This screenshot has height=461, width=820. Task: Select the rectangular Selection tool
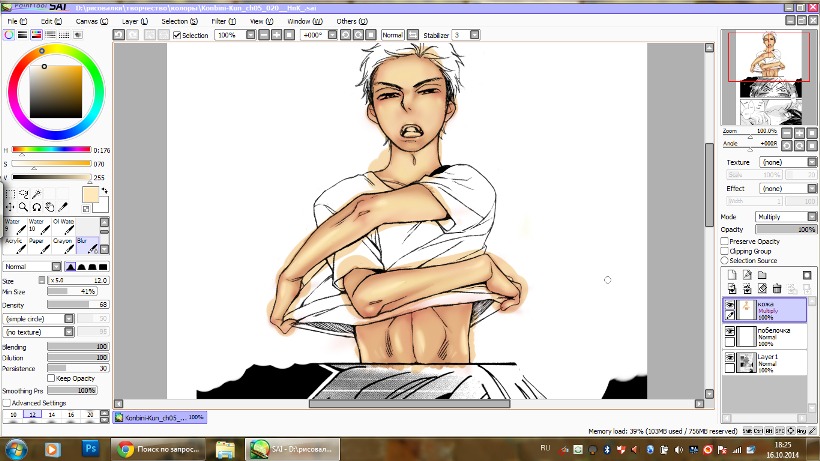[10, 194]
